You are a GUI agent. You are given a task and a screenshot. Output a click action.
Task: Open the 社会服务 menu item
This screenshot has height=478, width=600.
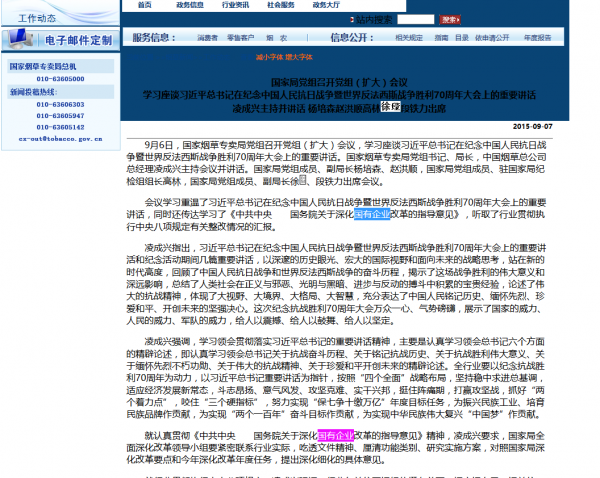[x=280, y=5]
